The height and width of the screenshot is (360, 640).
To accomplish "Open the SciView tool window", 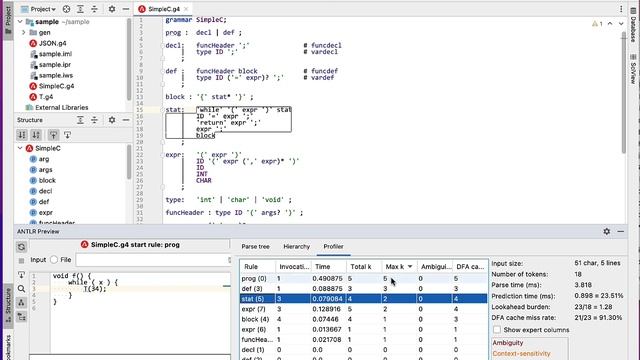I will pos(633,69).
